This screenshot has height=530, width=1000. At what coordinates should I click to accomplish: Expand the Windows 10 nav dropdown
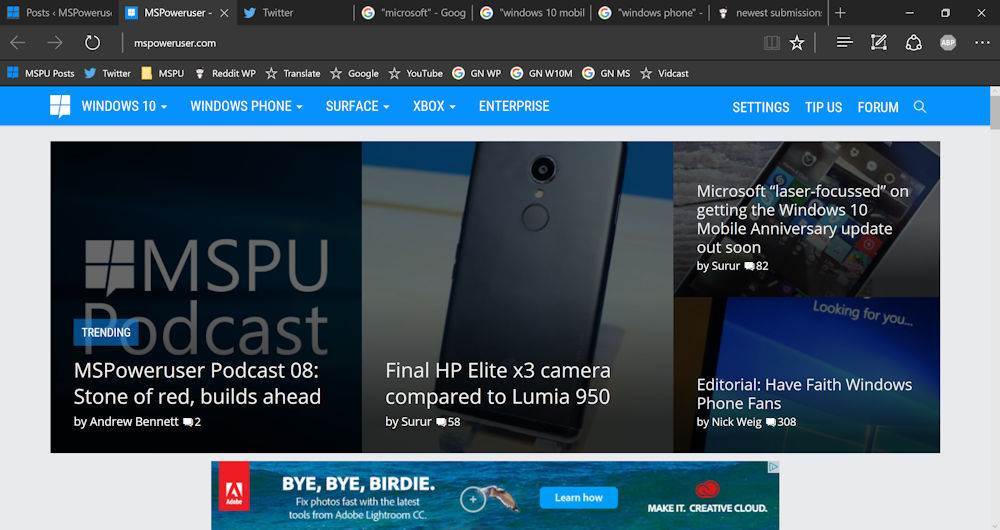[124, 106]
